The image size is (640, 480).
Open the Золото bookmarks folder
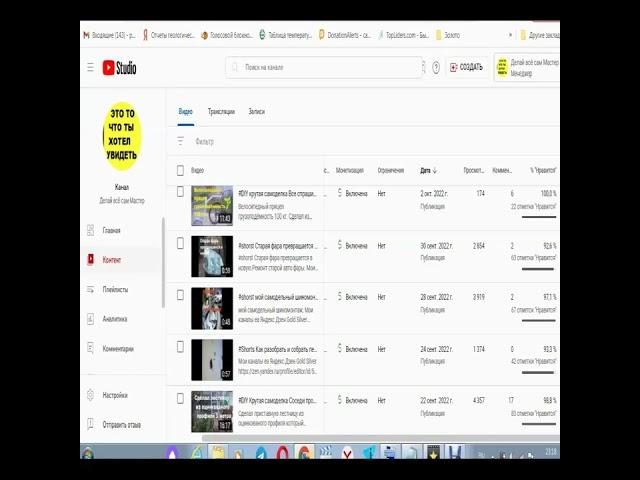[448, 36]
